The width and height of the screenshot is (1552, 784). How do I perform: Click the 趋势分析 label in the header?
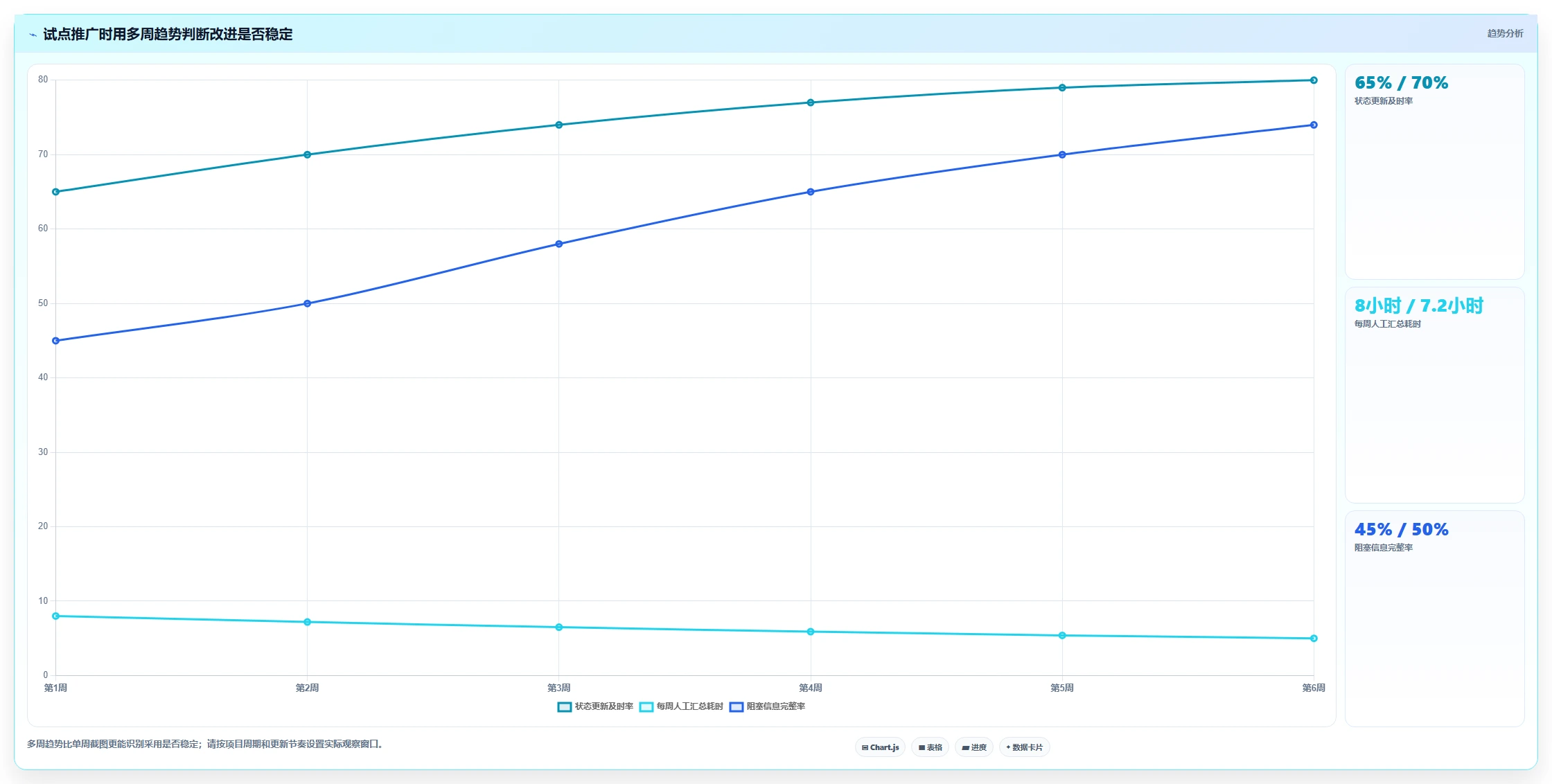(x=1505, y=33)
